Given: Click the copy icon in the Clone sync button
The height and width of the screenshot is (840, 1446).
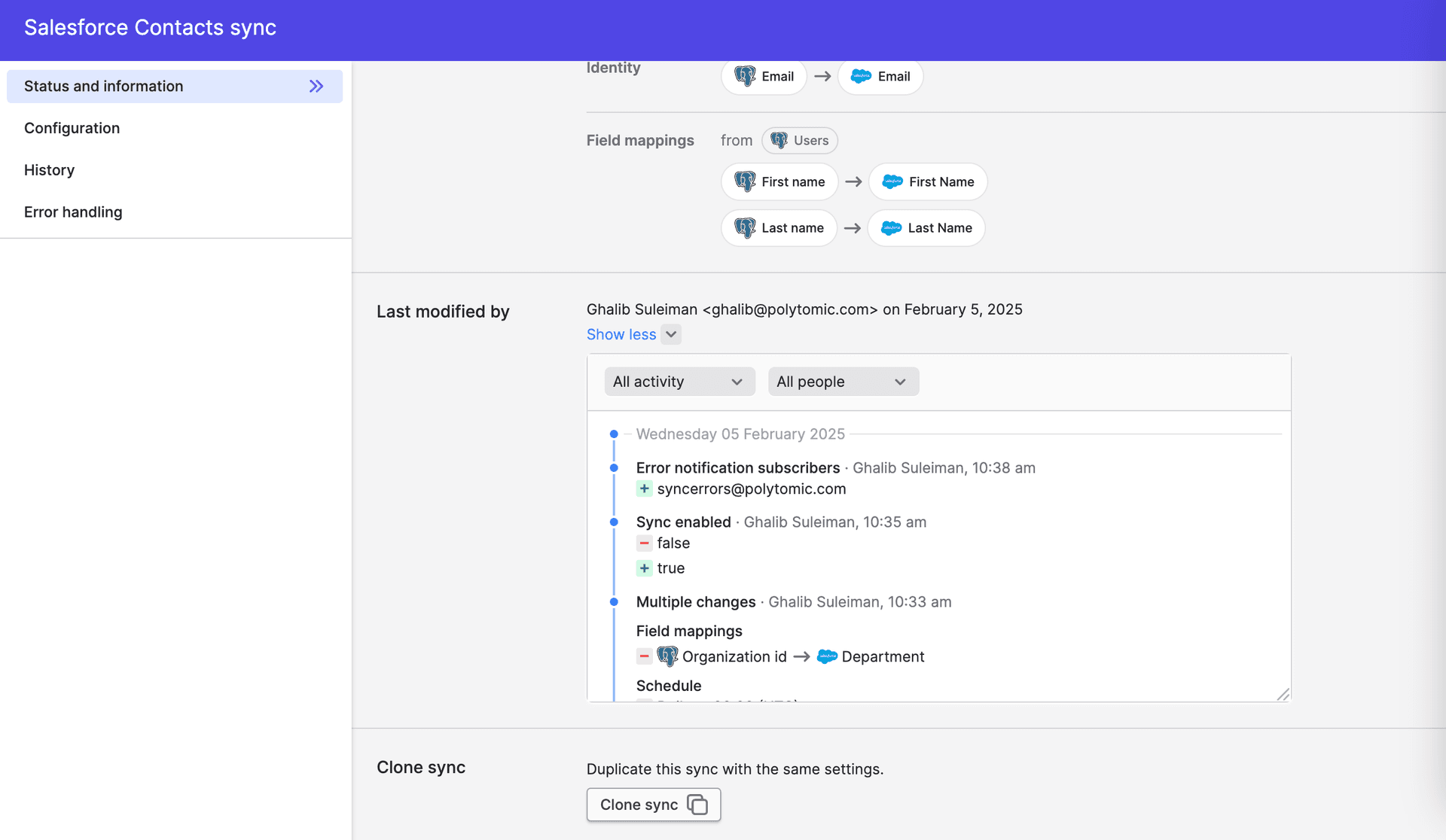Looking at the screenshot, I should pyautogui.click(x=697, y=805).
